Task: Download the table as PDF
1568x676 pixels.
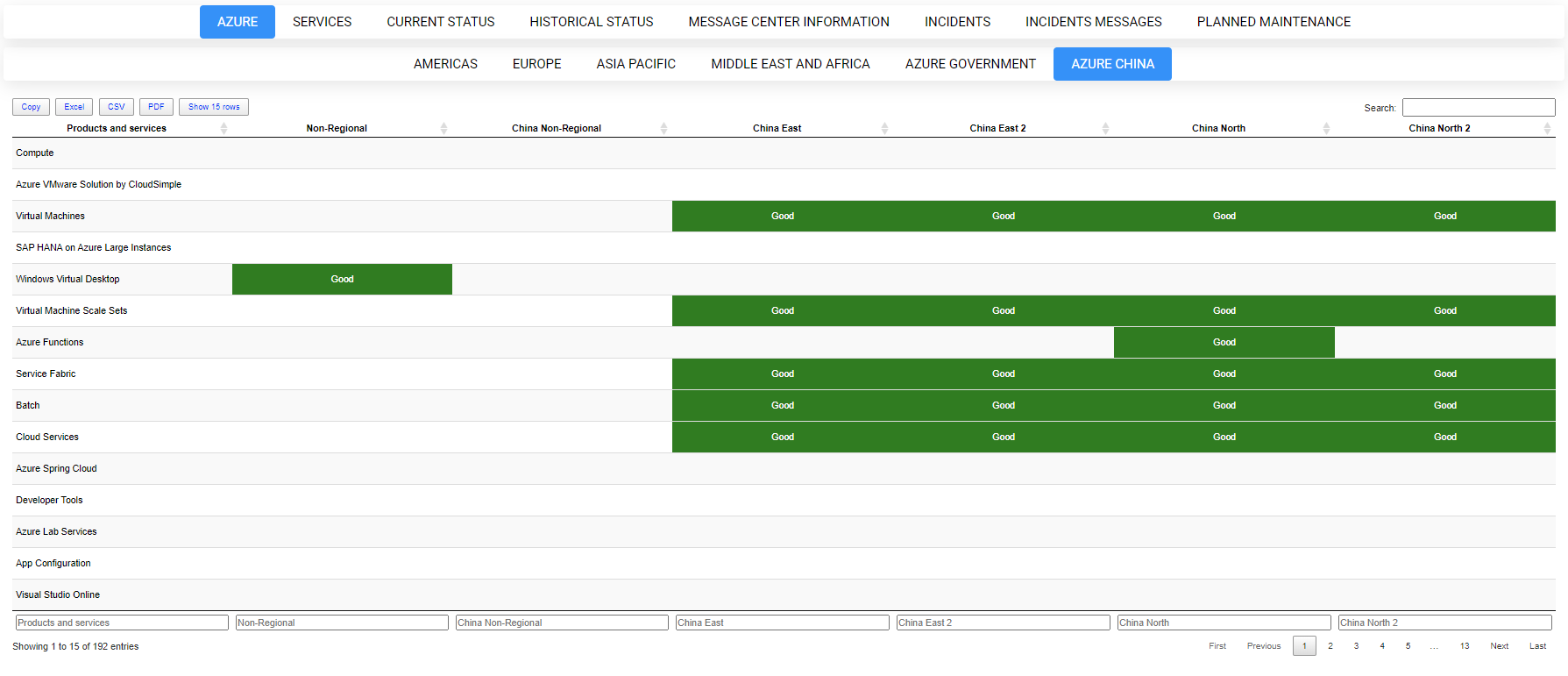Action: pos(156,107)
